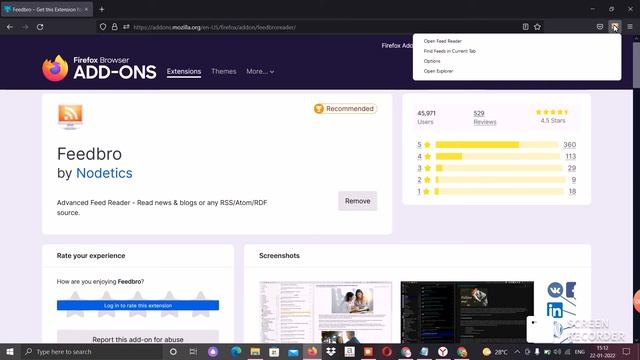Screen dimensions: 640x360
Task: Open a new tab with plus button
Action: [102, 9]
